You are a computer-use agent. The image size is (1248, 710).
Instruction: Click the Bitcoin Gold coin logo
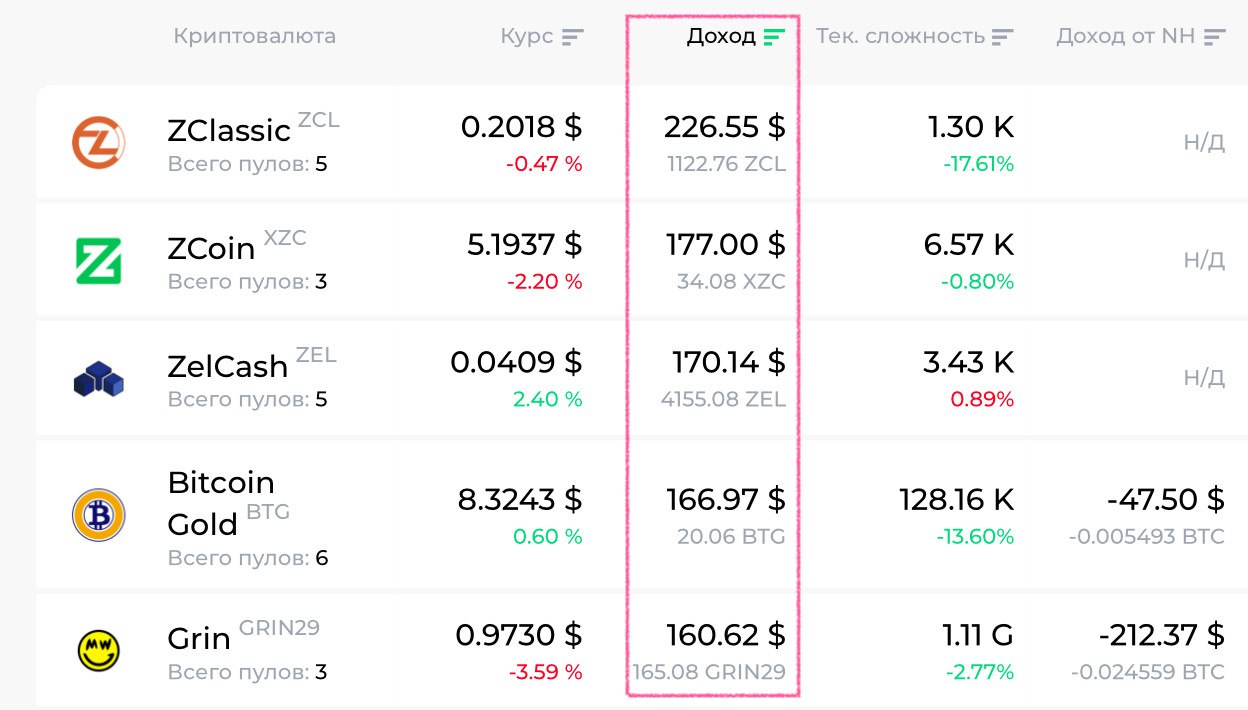click(x=98, y=516)
